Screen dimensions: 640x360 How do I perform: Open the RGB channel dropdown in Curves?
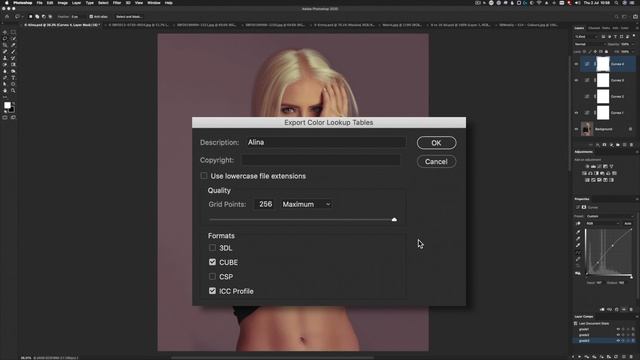602,224
